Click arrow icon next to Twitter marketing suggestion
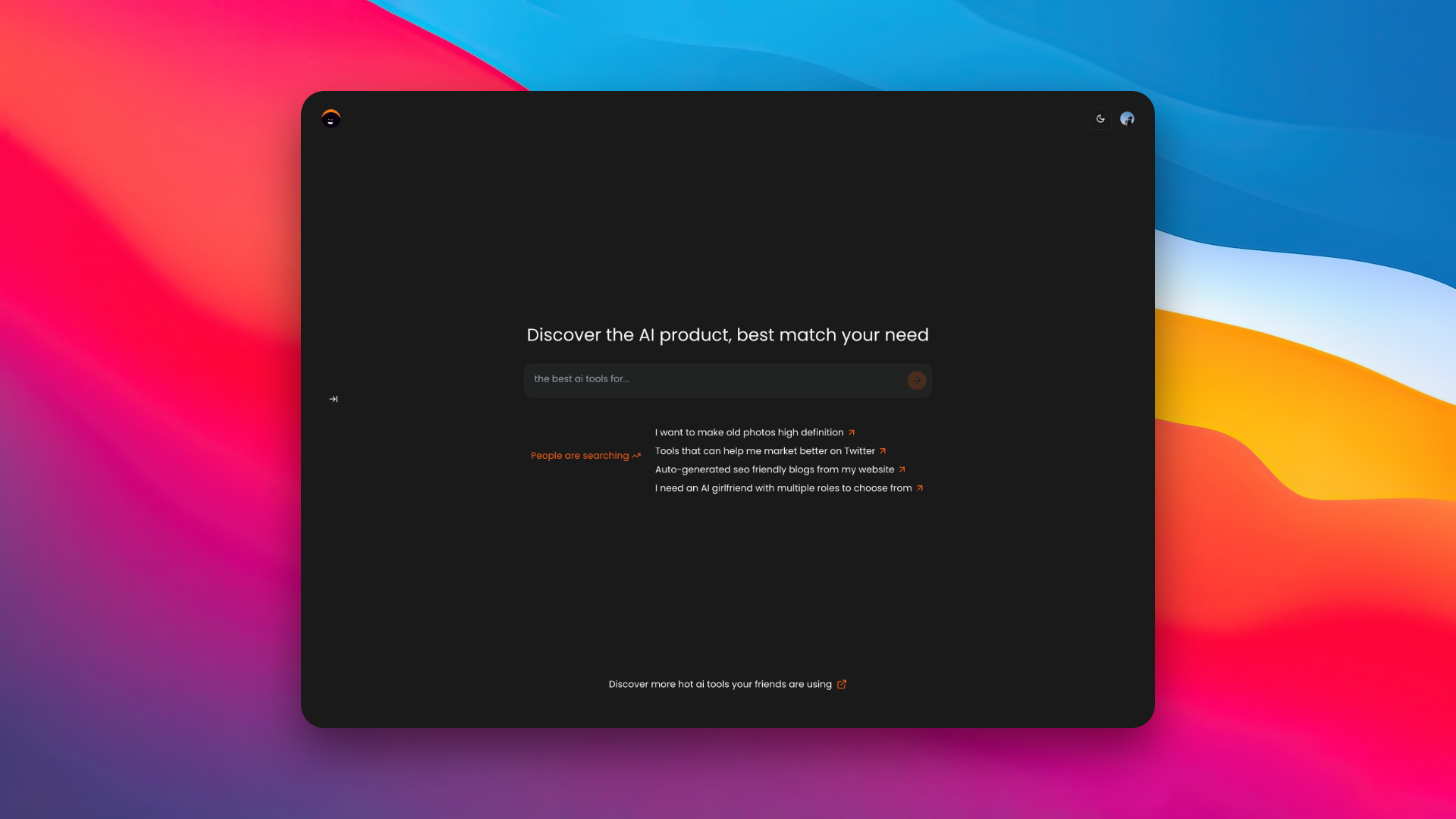1456x819 pixels. [x=883, y=450]
